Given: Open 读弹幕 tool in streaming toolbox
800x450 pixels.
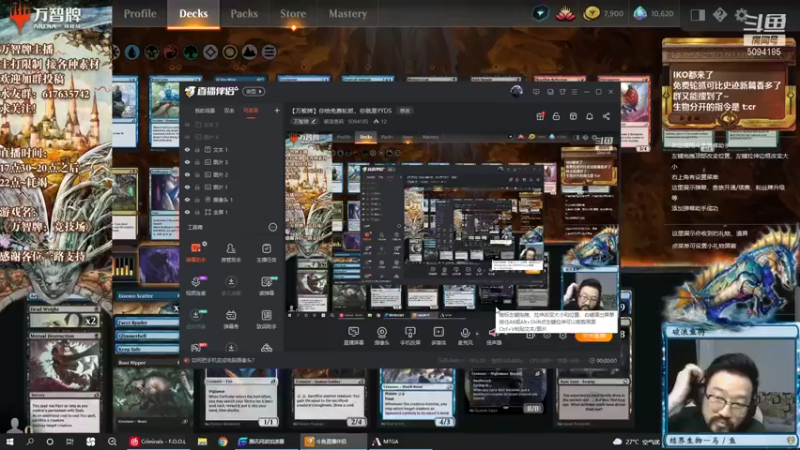Looking at the screenshot, I should point(266,286).
